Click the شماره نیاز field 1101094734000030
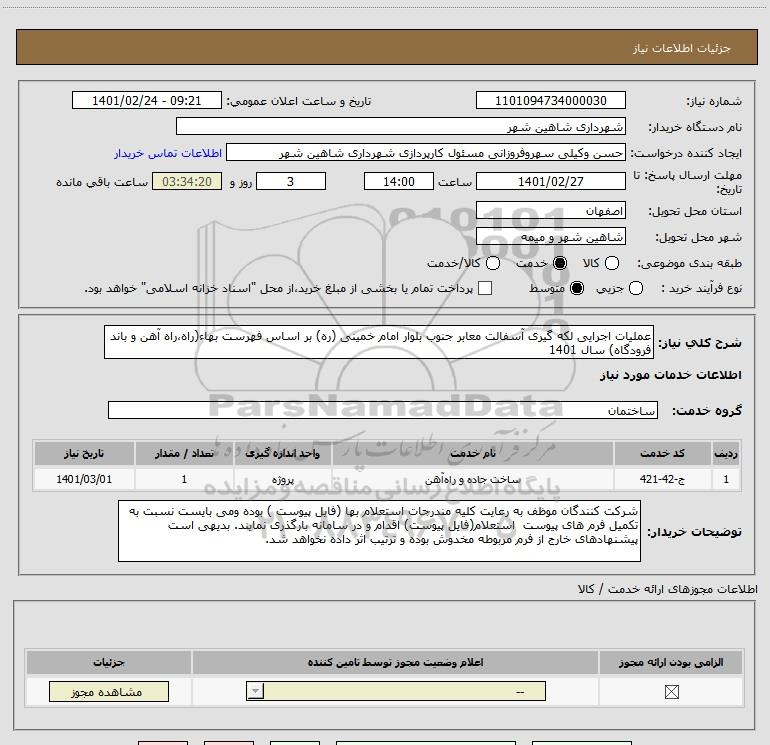The height and width of the screenshot is (745, 770). tap(550, 100)
